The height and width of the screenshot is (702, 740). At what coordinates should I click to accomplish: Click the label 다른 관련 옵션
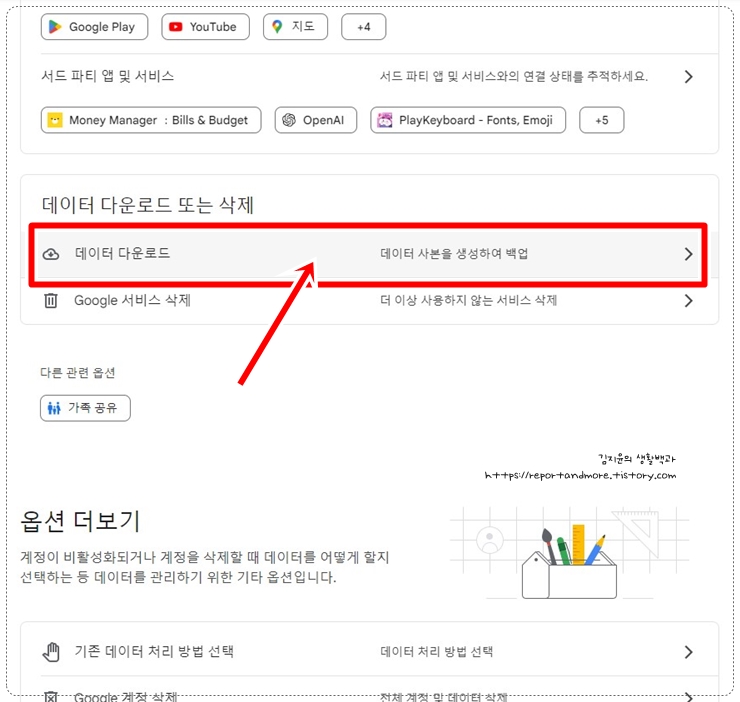tap(78, 373)
